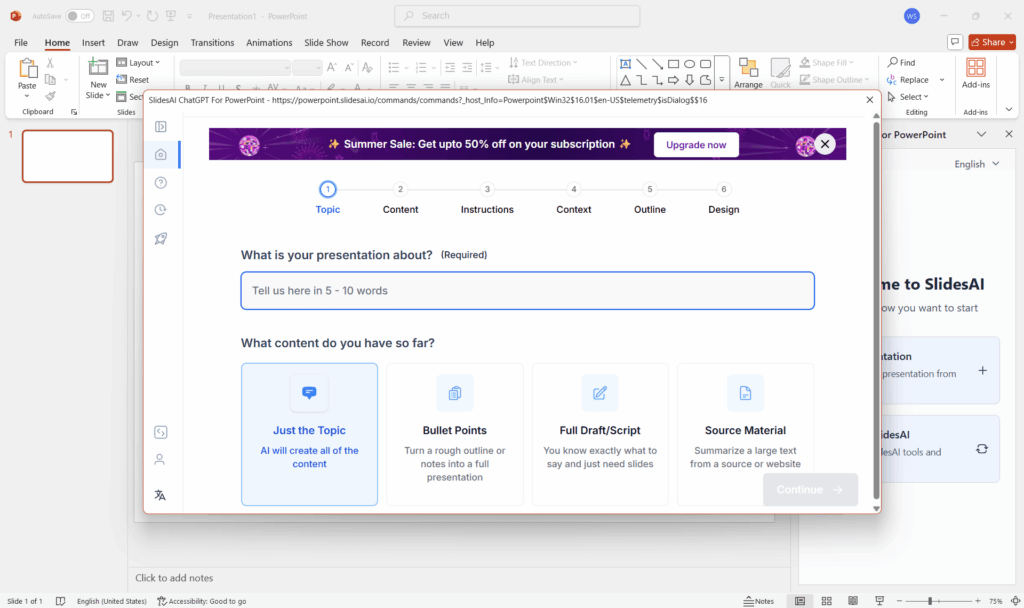Screen dimensions: 1024x608
Task: Click the home icon in SlidesAI sidebar
Action: [160, 154]
